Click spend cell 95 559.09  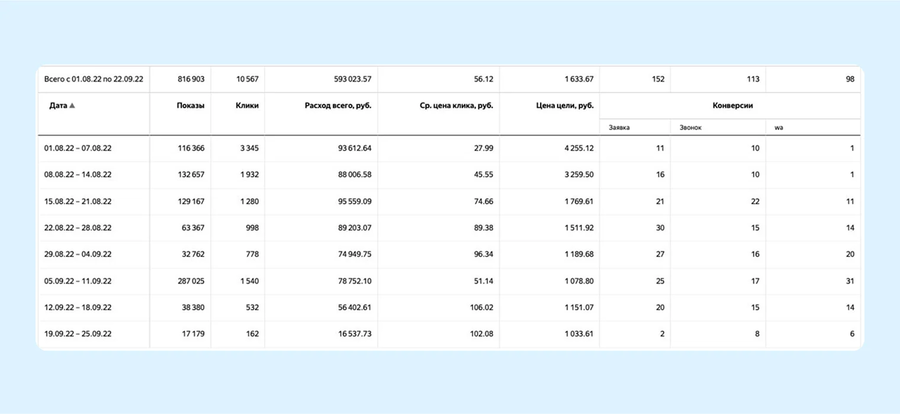tap(354, 202)
